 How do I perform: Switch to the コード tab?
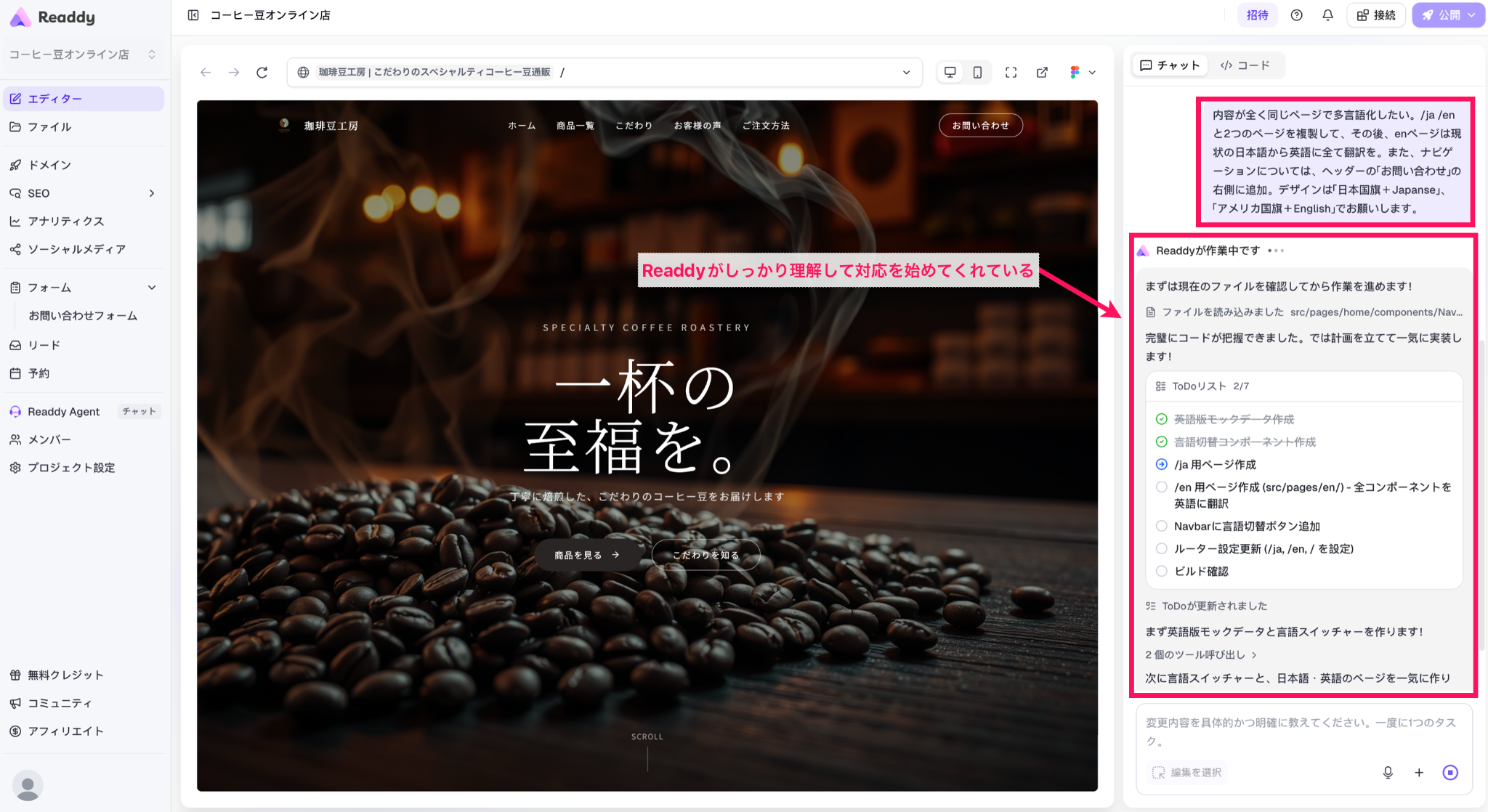click(x=1245, y=65)
